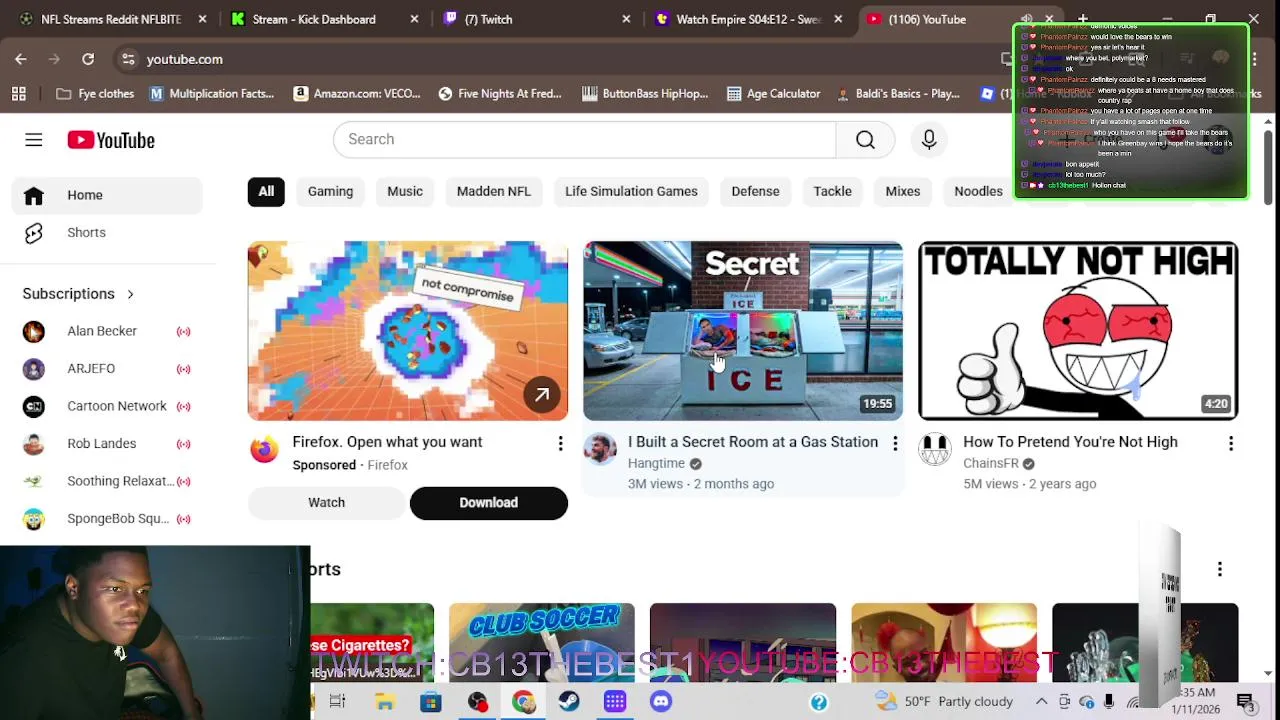Open Alan Becker's channel avatar
This screenshot has width=1280, height=720.
pos(34,331)
